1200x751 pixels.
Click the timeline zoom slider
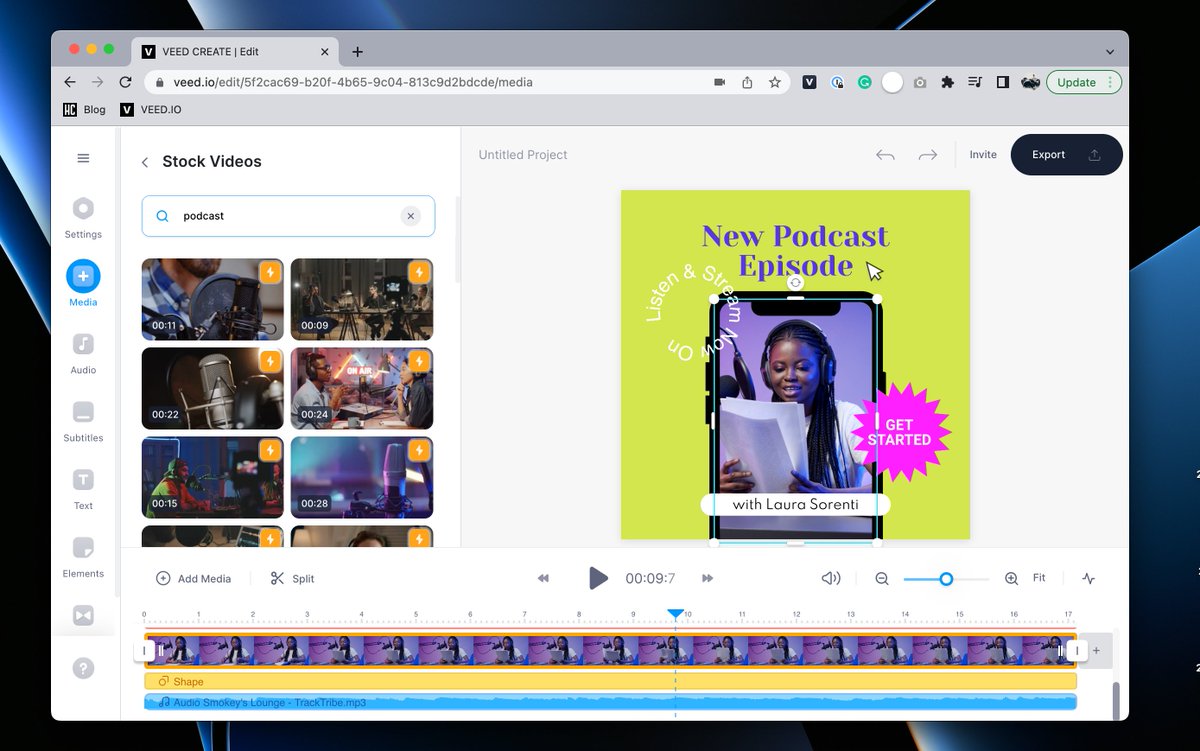pos(946,578)
